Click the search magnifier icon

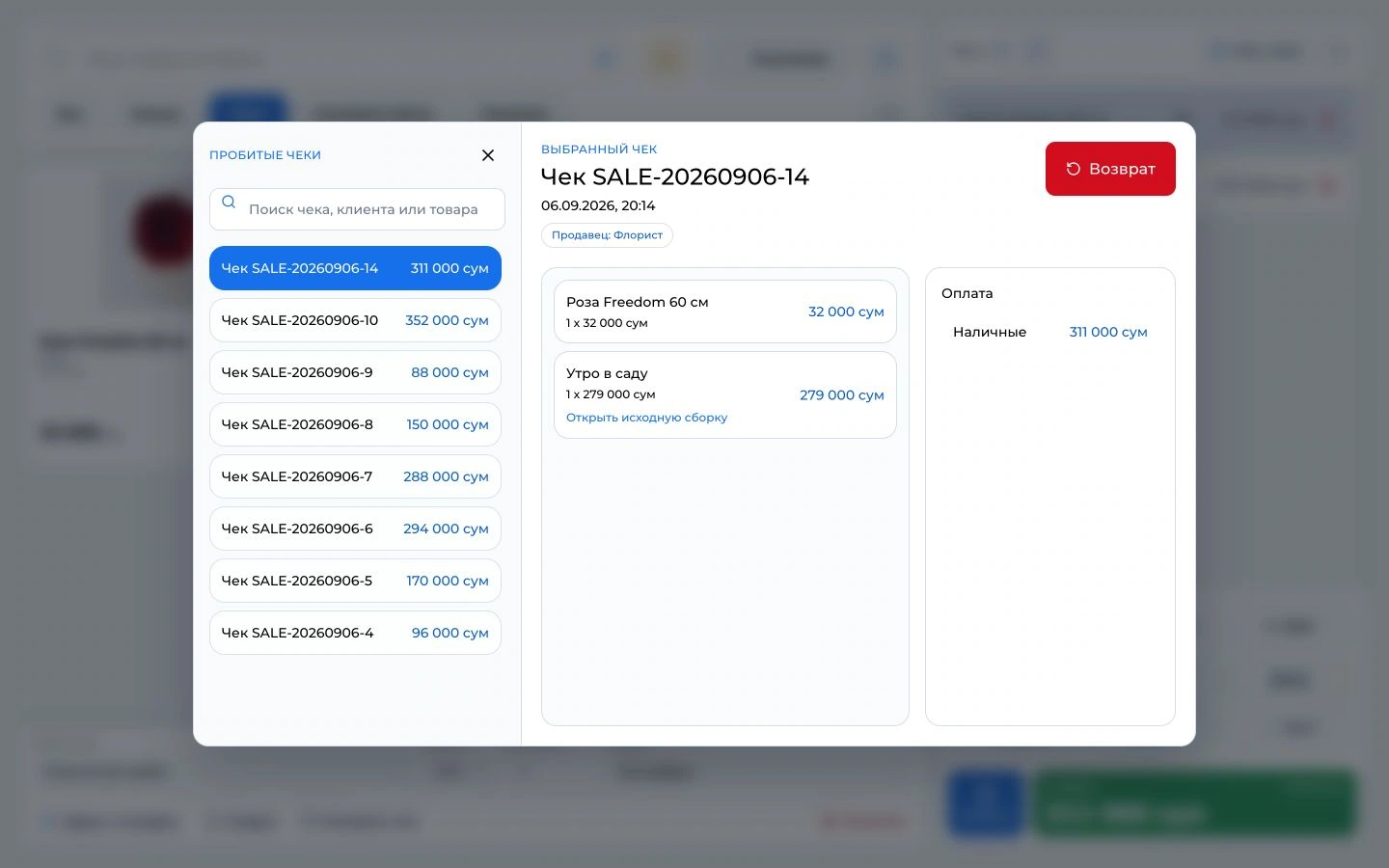[229, 203]
